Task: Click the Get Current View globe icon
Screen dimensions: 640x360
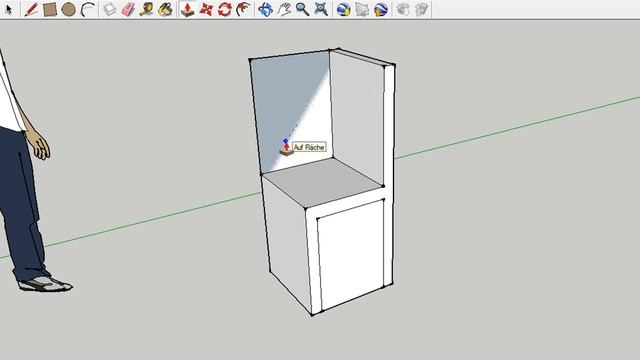Action: (x=343, y=9)
